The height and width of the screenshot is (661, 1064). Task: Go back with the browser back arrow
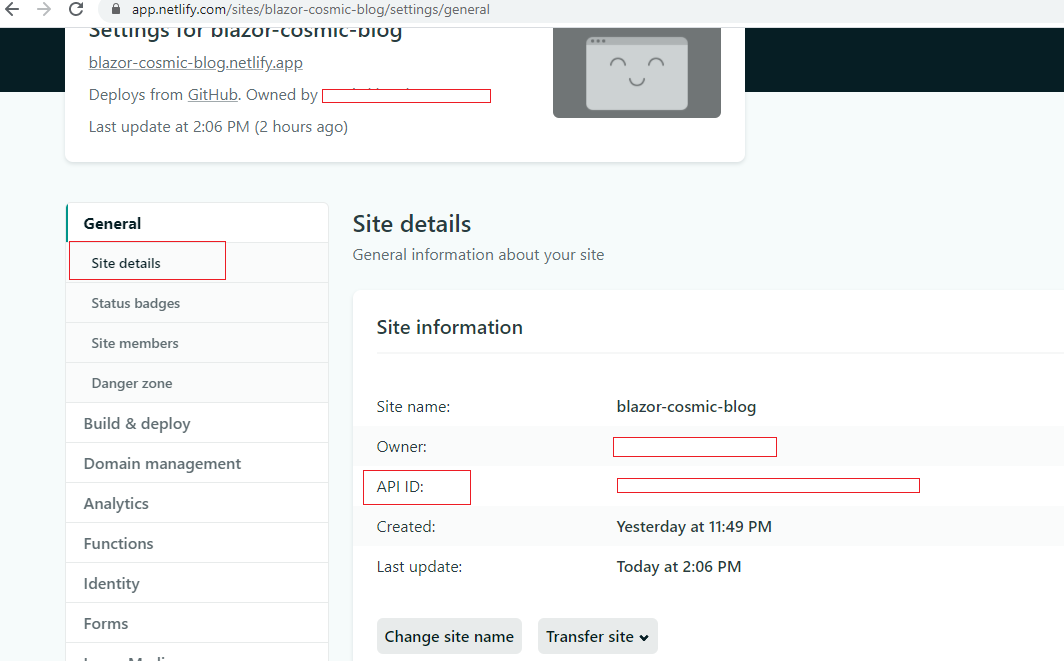coord(12,10)
